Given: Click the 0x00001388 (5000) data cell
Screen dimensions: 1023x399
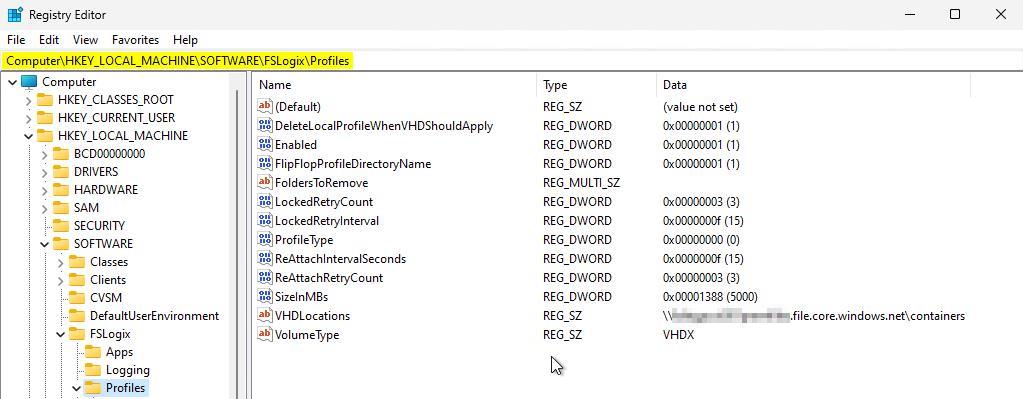Looking at the screenshot, I should 710,297.
